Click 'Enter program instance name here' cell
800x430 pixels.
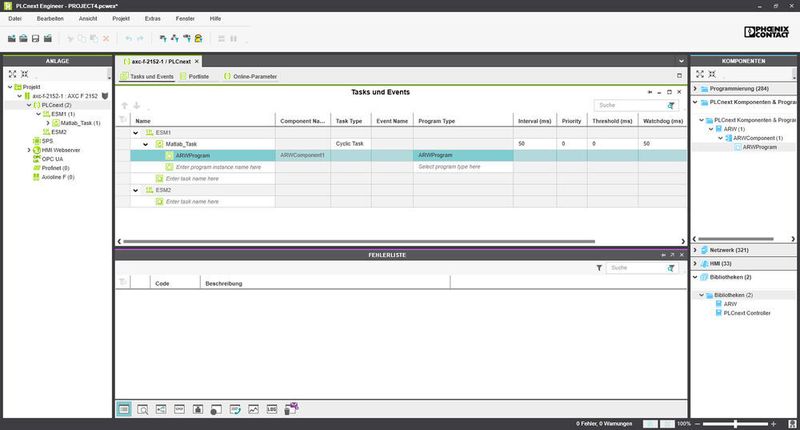218,167
